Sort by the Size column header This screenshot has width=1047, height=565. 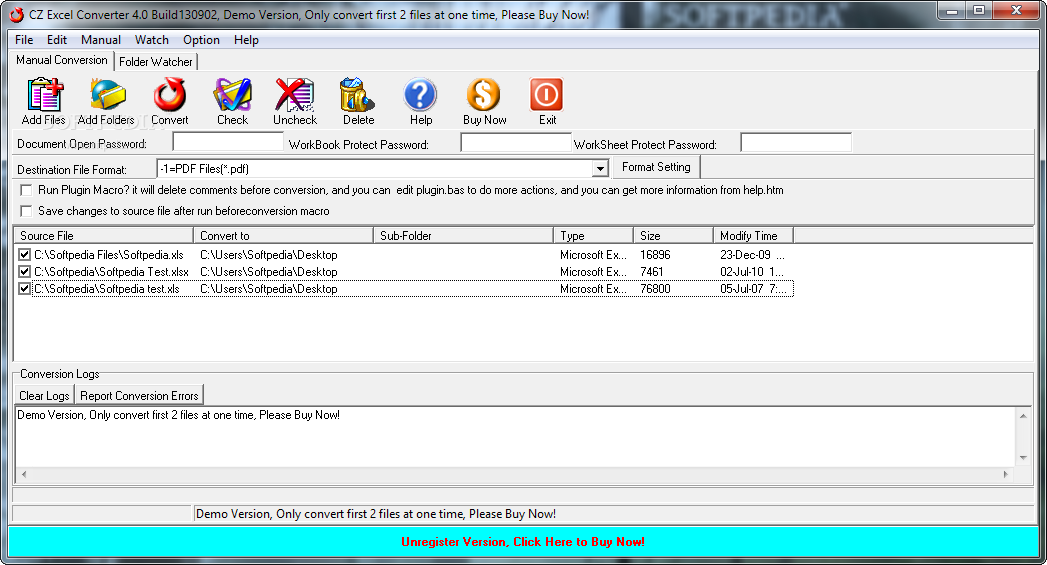(673, 236)
